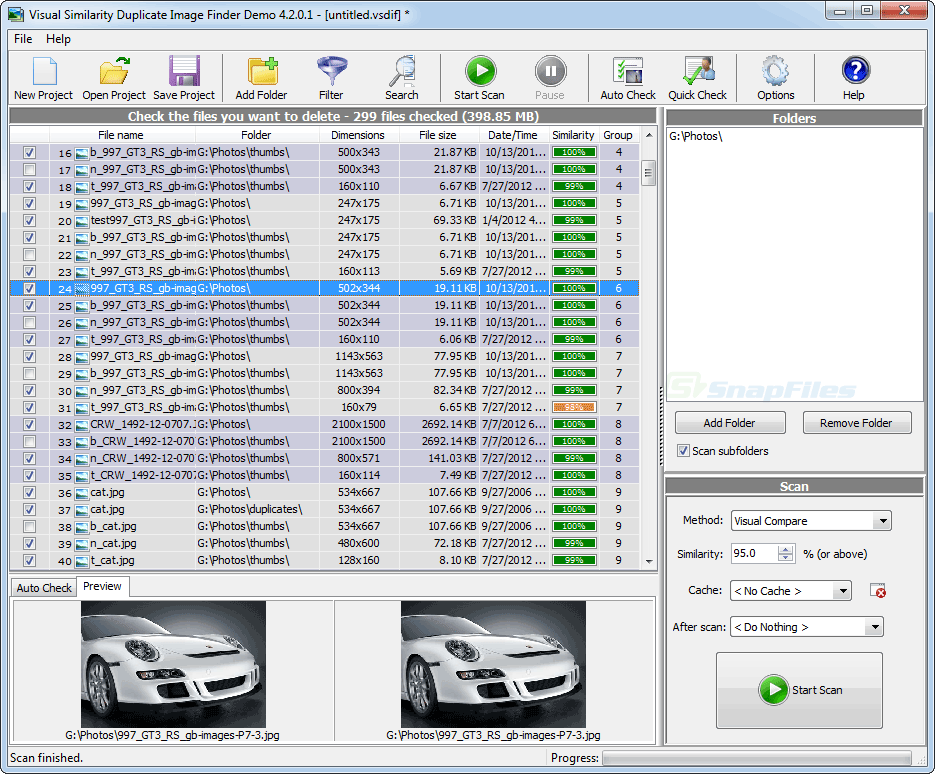Run Quick Check from the toolbar

click(697, 78)
